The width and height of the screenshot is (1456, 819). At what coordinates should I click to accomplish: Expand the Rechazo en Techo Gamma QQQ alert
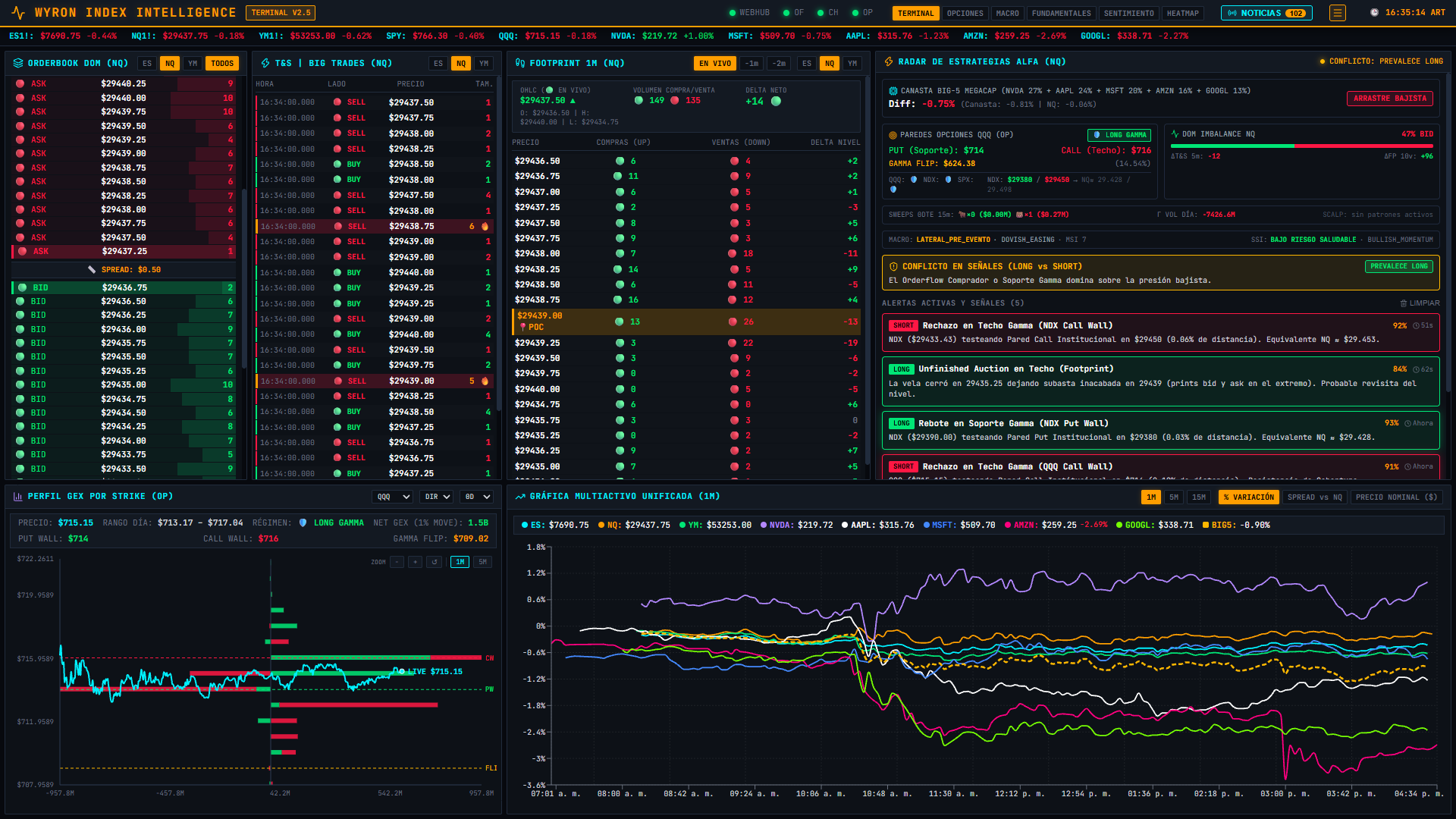click(1160, 467)
